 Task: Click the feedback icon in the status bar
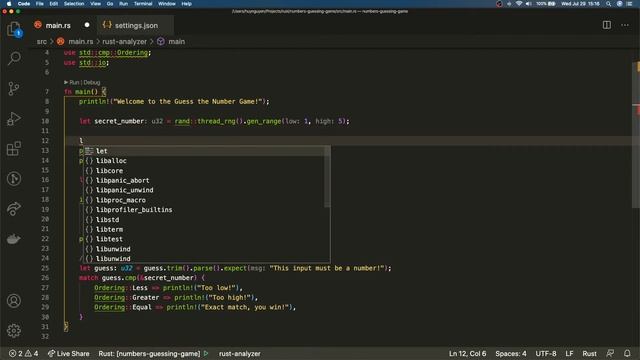point(610,353)
